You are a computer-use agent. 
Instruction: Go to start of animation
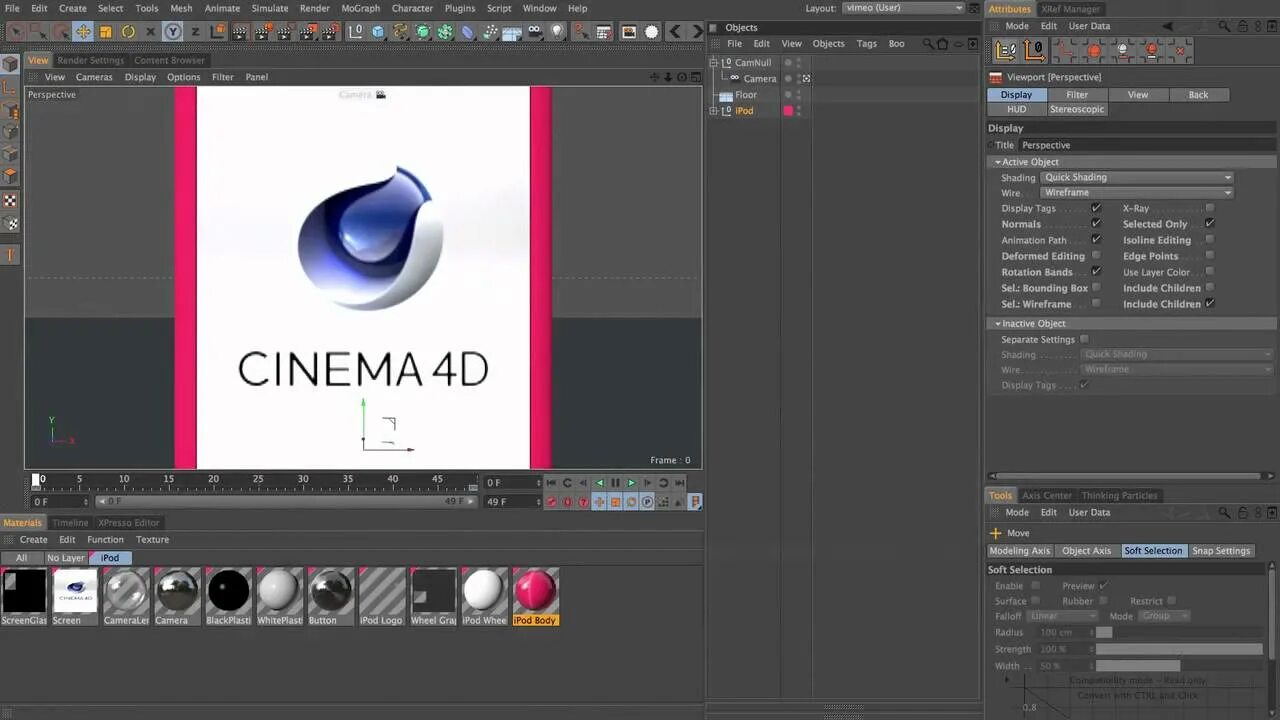[x=551, y=483]
